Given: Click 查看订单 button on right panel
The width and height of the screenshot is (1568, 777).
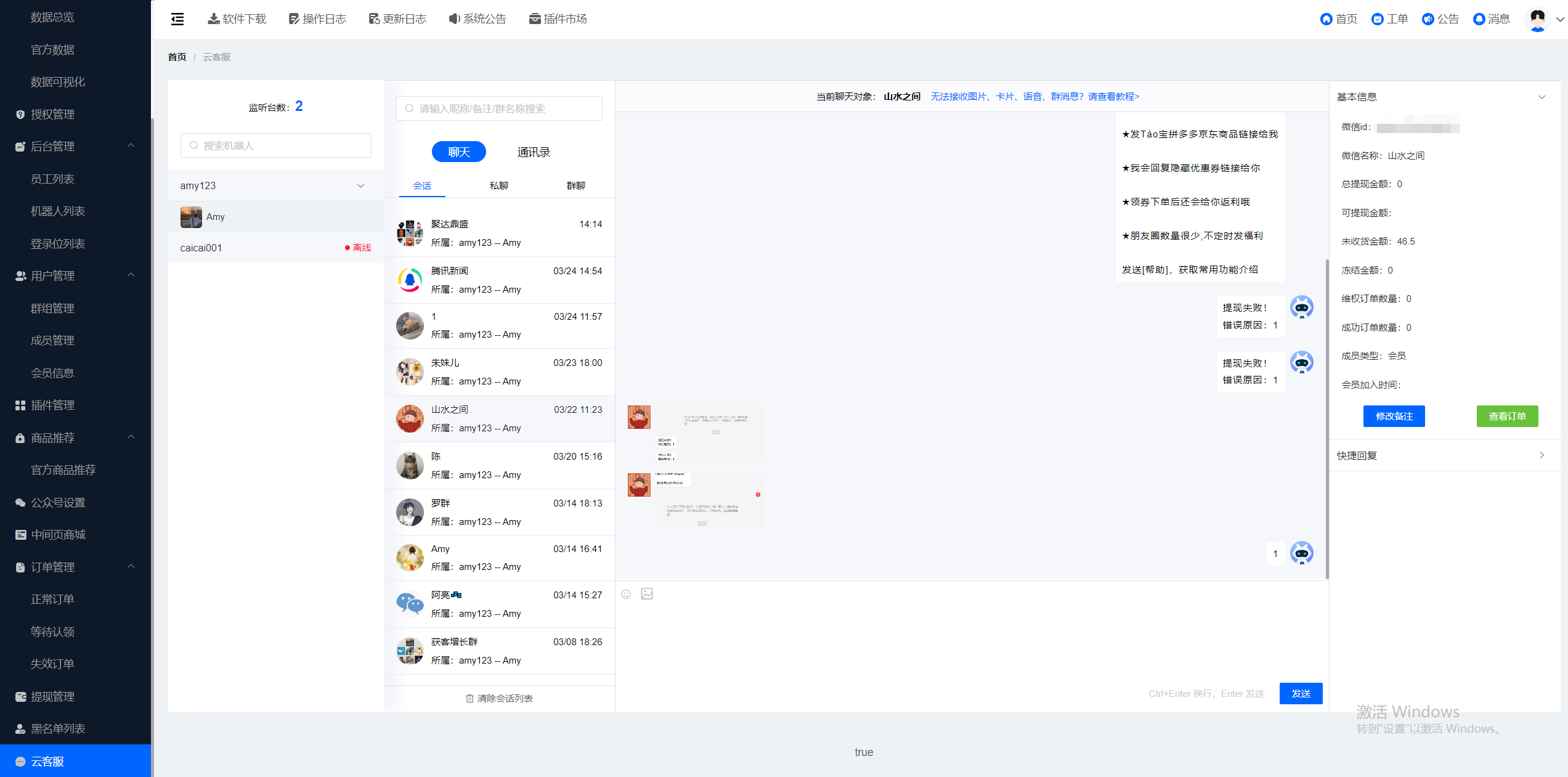Looking at the screenshot, I should coord(1506,416).
